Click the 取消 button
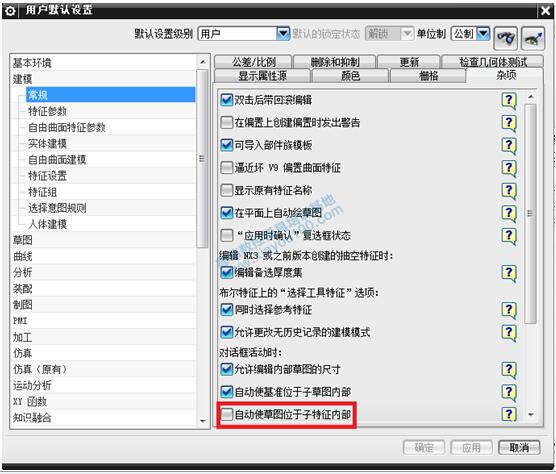This screenshot has width=556, height=474. (x=519, y=448)
